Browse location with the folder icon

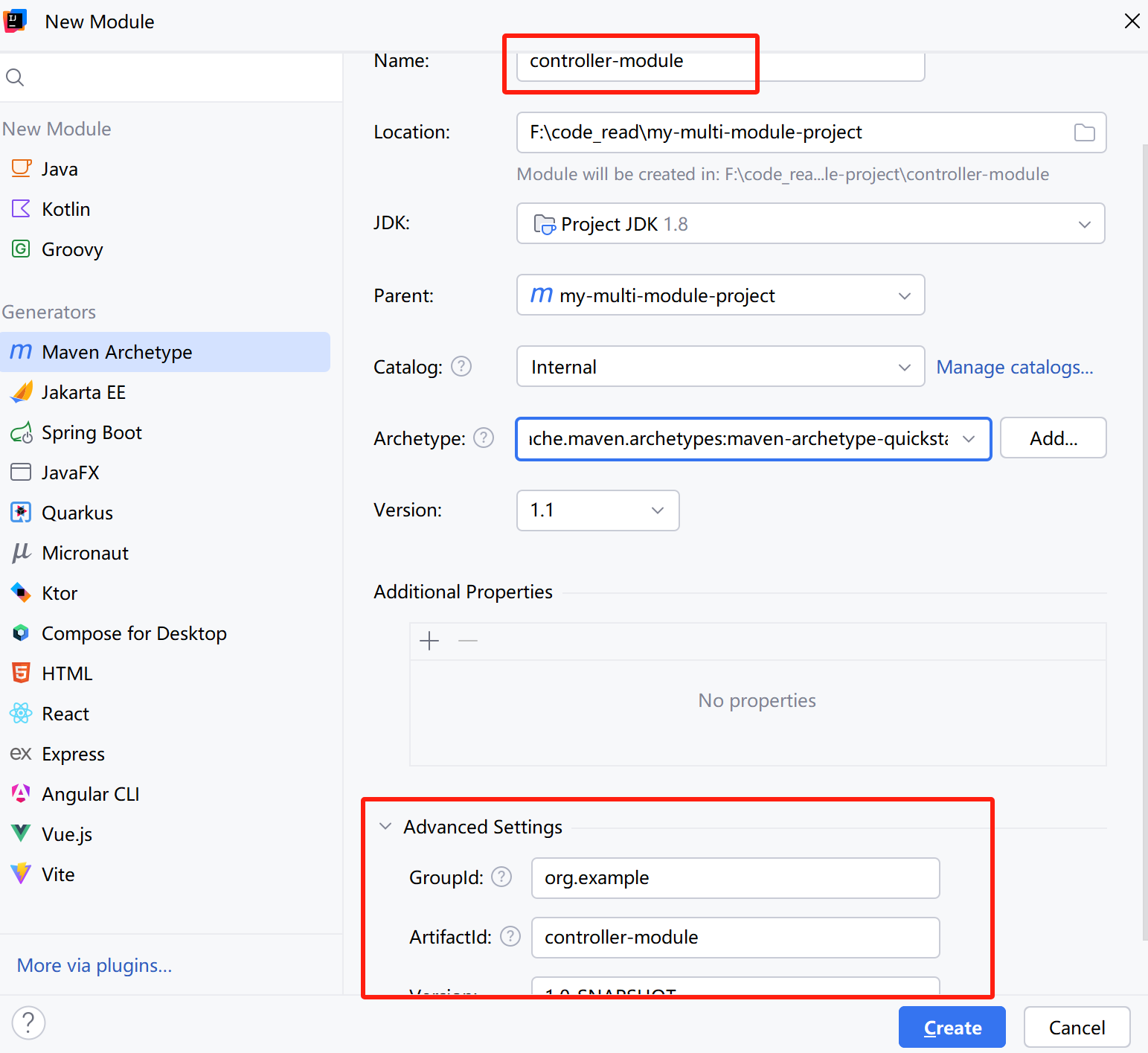click(1085, 132)
